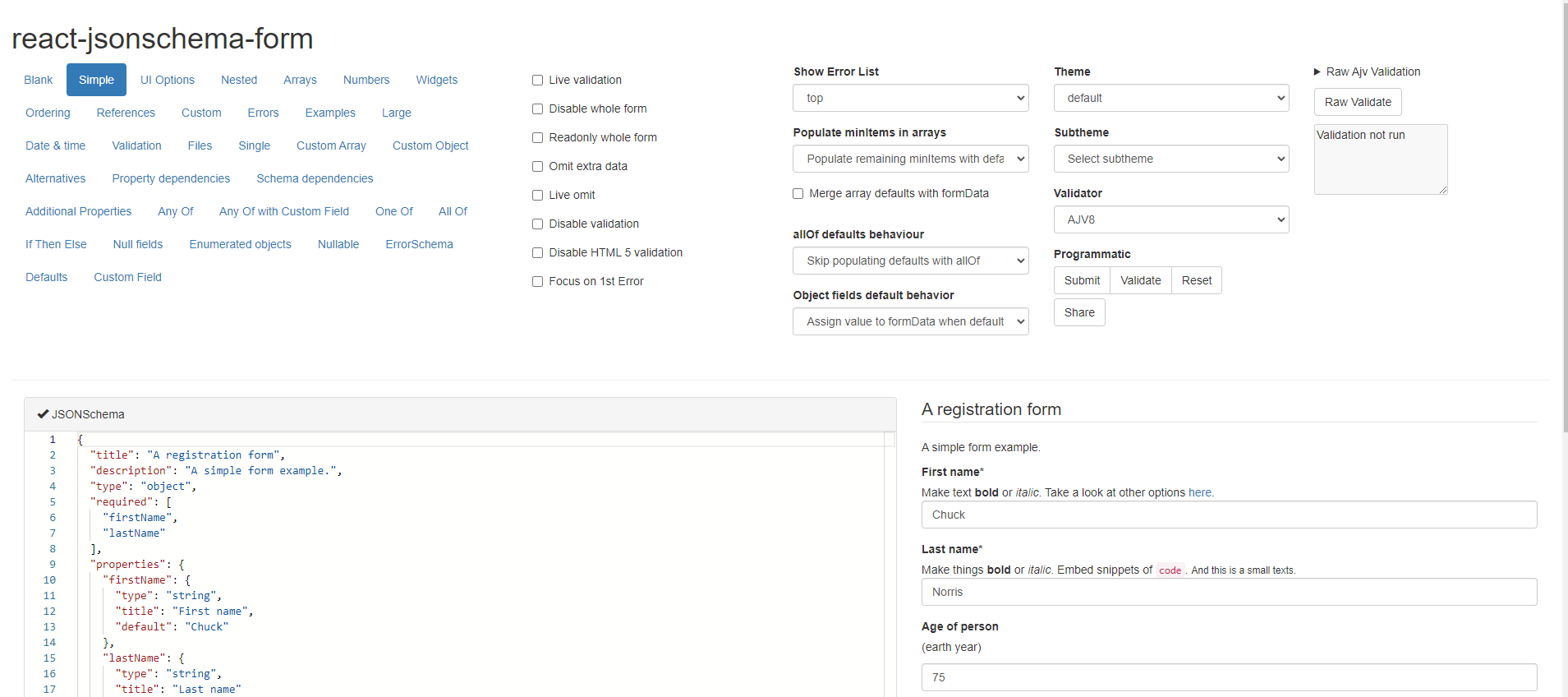Open Schema dependencies sample

click(x=315, y=178)
